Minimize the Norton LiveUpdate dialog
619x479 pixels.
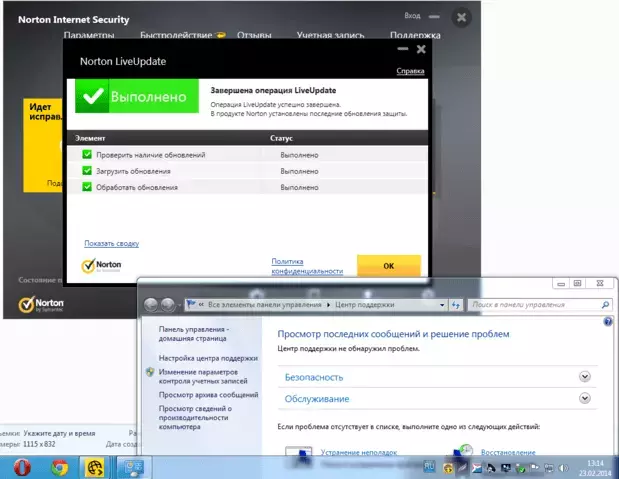tap(403, 49)
